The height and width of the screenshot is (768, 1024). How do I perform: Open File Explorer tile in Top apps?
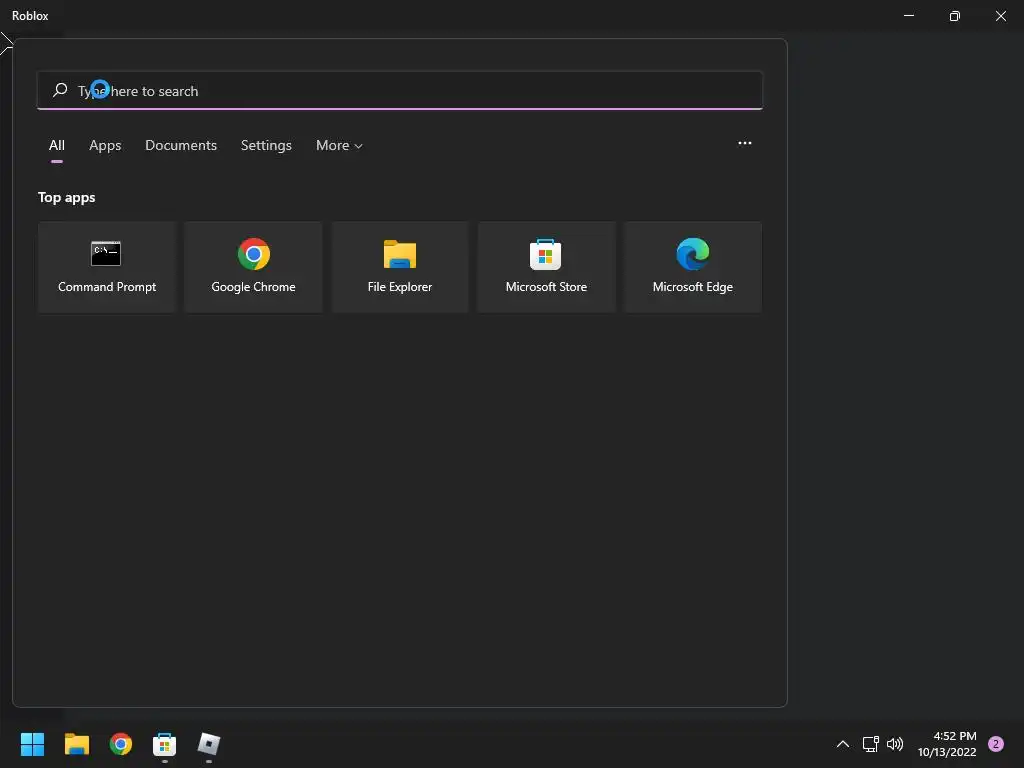pyautogui.click(x=400, y=266)
